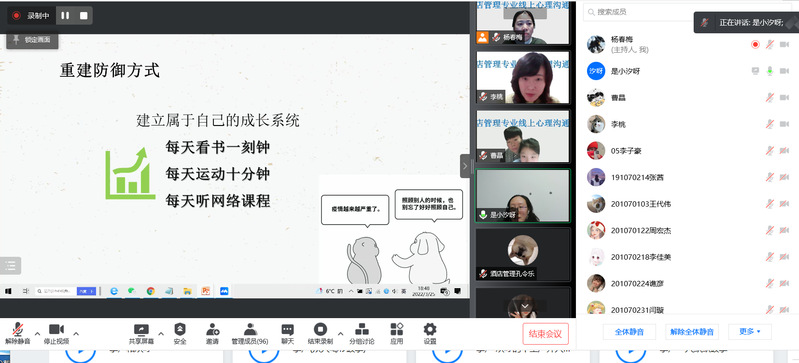Click the Invite (邀请) icon

212,329
